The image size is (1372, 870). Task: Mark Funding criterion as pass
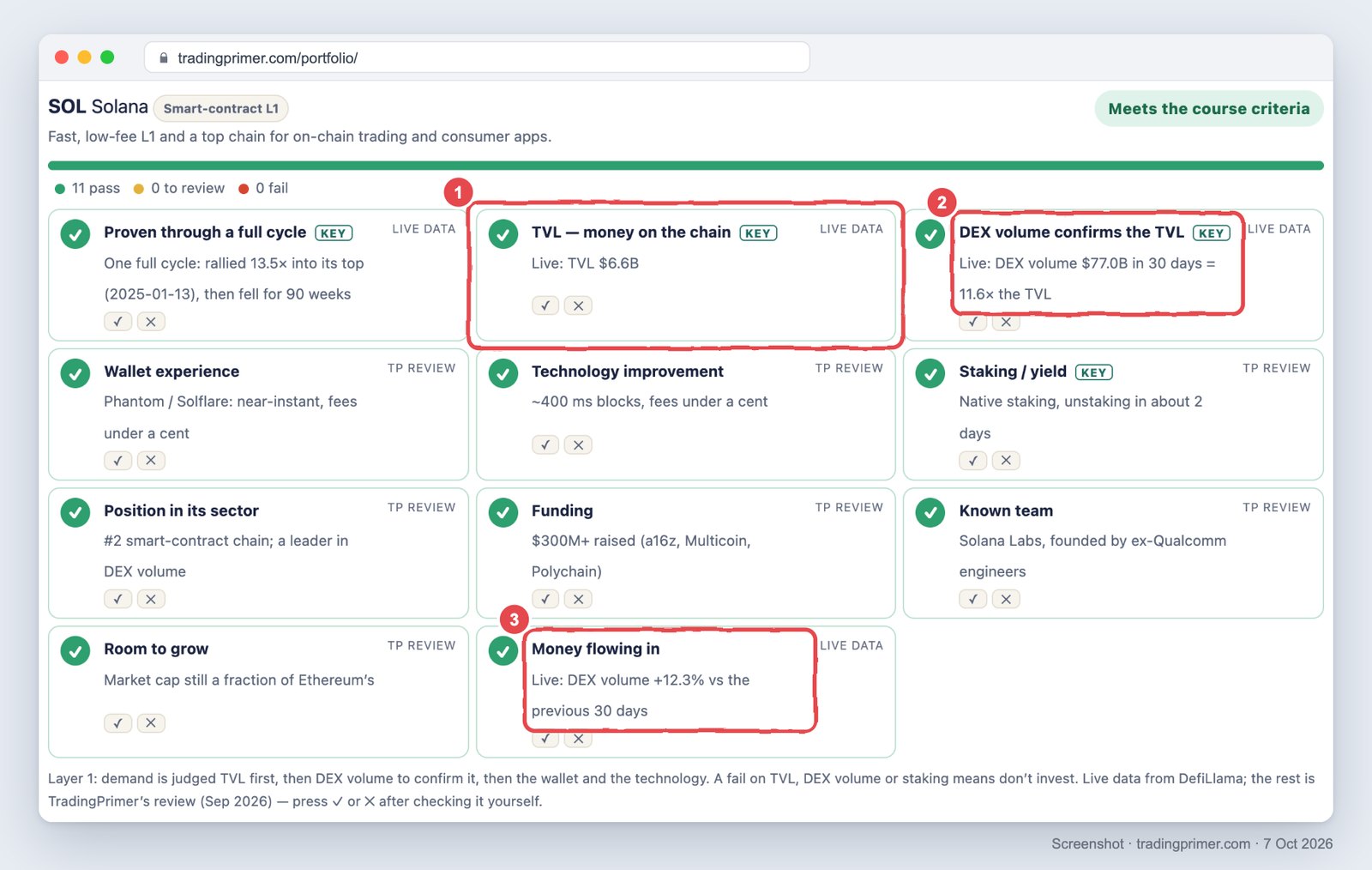(545, 599)
